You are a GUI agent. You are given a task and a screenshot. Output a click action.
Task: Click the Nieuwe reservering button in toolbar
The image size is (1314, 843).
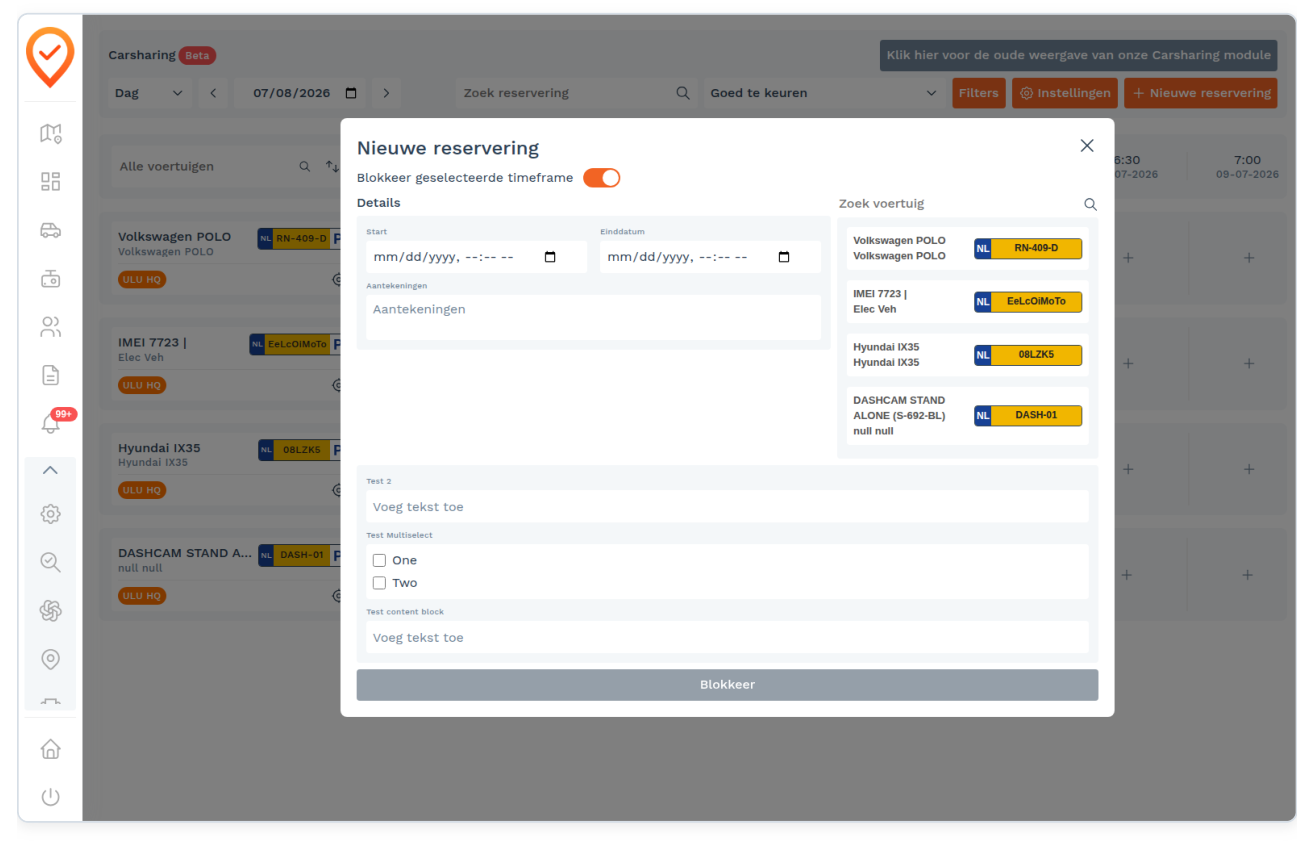(x=1201, y=93)
